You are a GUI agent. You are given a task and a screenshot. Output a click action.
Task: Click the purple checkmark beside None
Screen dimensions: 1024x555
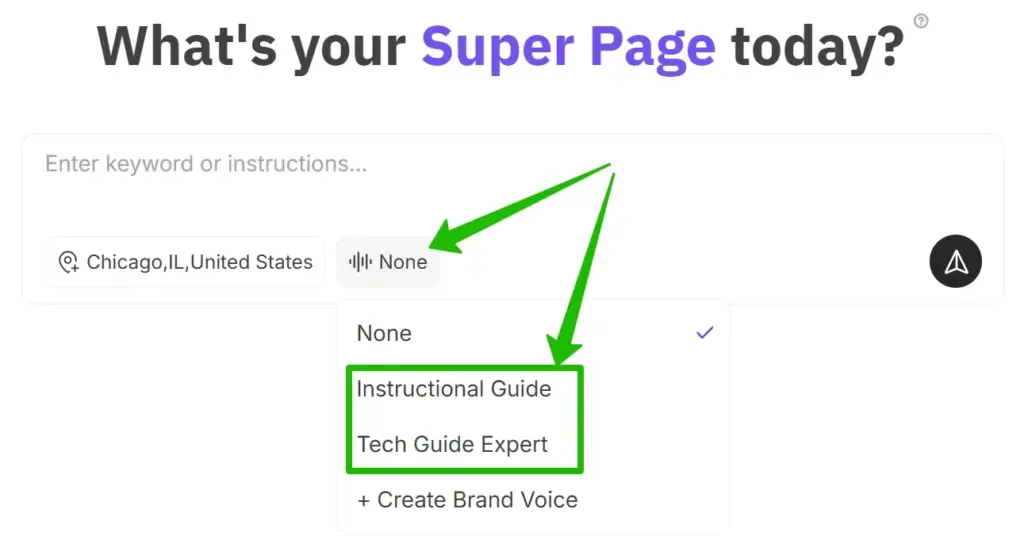[705, 333]
